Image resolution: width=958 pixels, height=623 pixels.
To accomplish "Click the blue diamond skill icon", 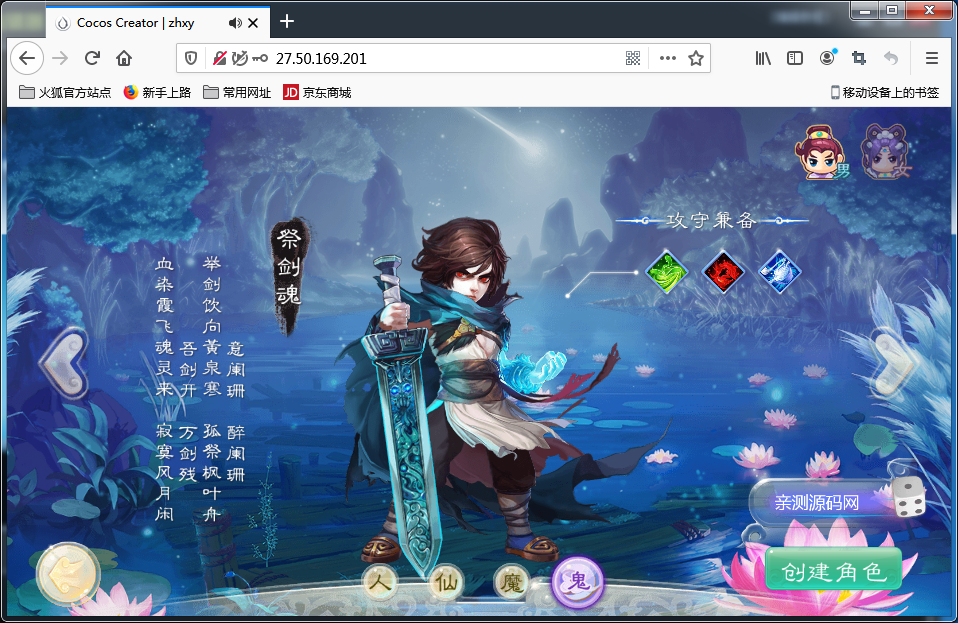I will (x=780, y=272).
